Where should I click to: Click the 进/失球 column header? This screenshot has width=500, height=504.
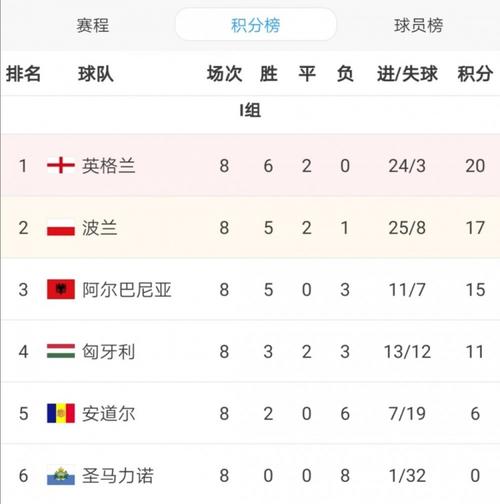pos(407,74)
